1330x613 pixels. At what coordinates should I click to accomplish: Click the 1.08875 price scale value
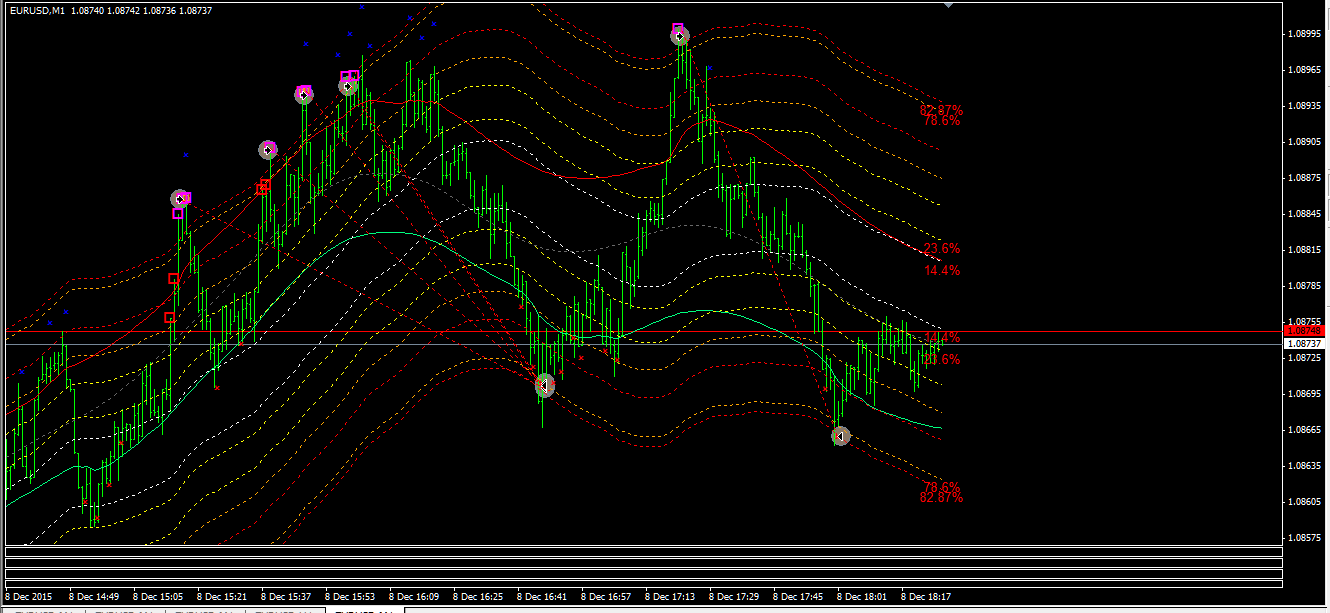1304,178
